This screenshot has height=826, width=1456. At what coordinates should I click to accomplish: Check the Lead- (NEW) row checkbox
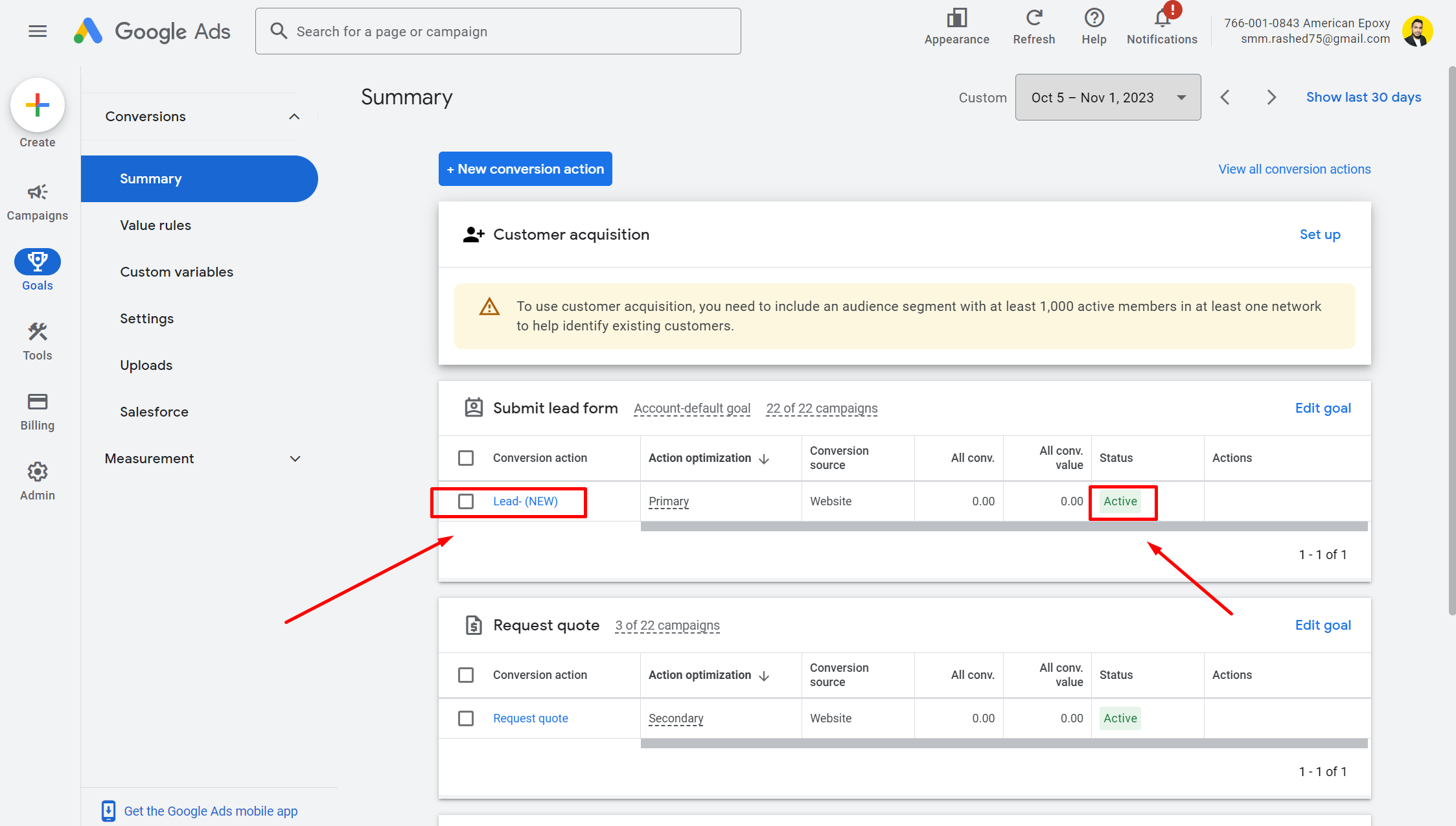click(x=466, y=501)
